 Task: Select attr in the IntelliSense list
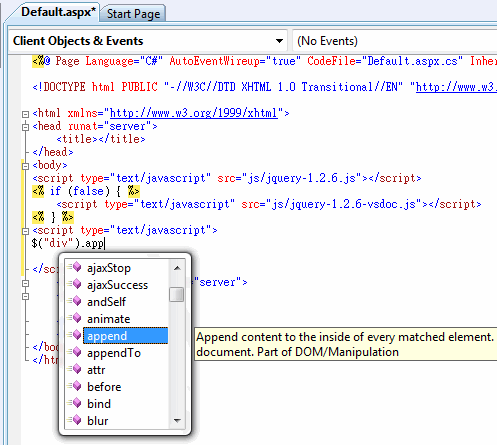coord(96,370)
